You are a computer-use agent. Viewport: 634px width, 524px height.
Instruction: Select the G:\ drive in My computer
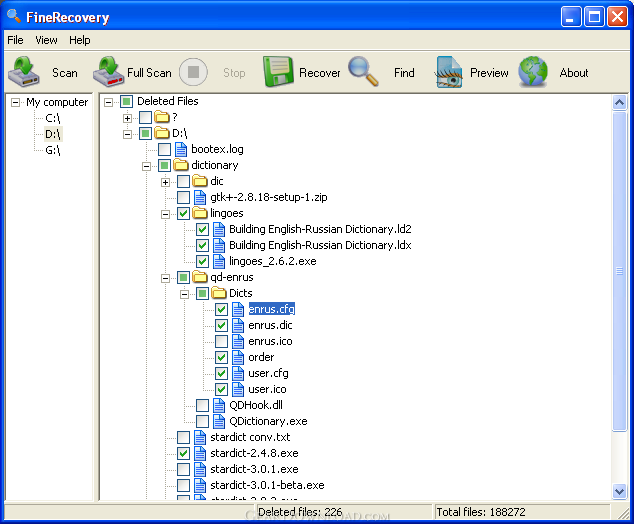point(53,150)
